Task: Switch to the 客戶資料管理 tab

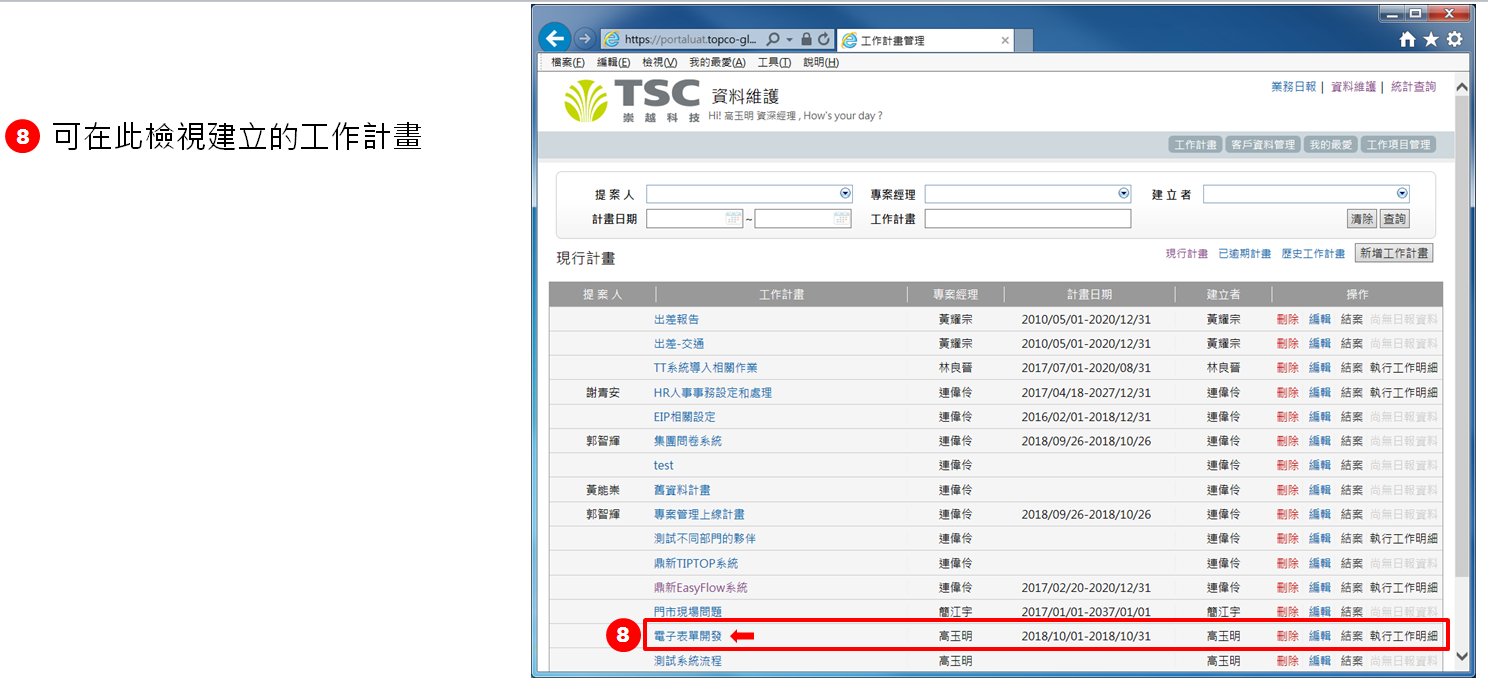Action: click(1263, 145)
